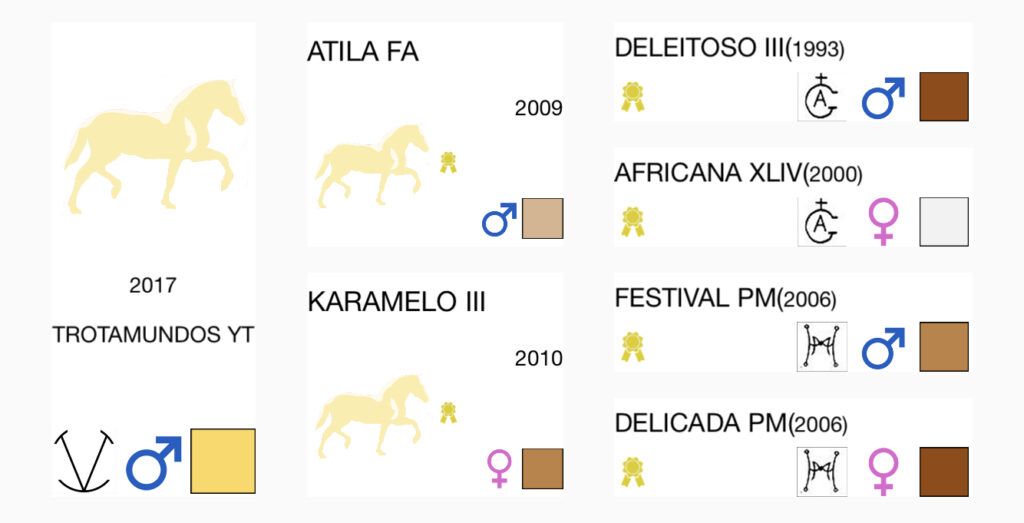Click the V-shaped breeder brand of Trotamundos YT
1024x523 pixels.
[x=84, y=461]
